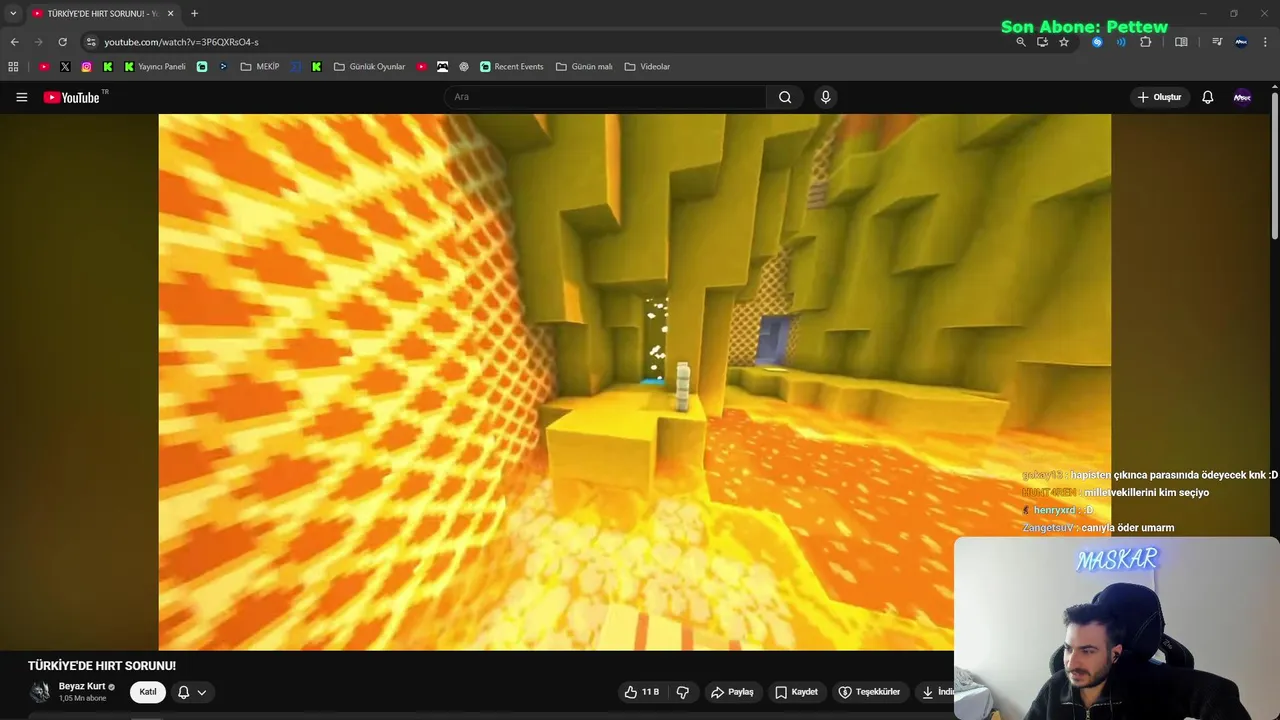Screen dimensions: 1280x720
Task: Click the YouTube search magnifier button
Action: pos(785,97)
